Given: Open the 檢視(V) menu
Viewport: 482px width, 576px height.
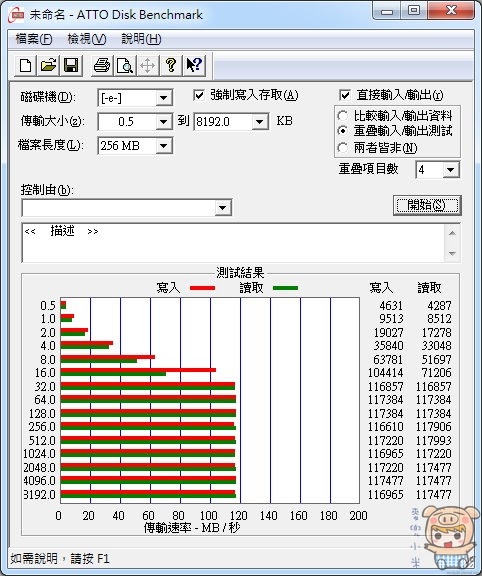Looking at the screenshot, I should click(x=87, y=39).
